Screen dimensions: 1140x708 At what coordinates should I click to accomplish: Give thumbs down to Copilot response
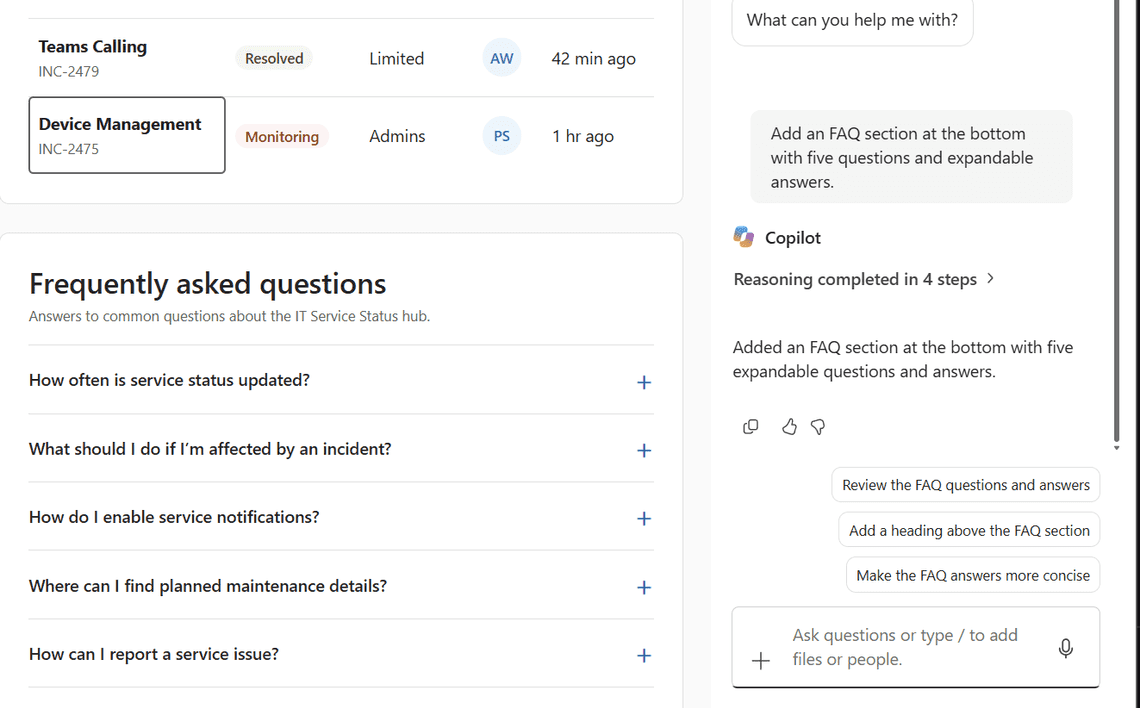[x=818, y=427]
